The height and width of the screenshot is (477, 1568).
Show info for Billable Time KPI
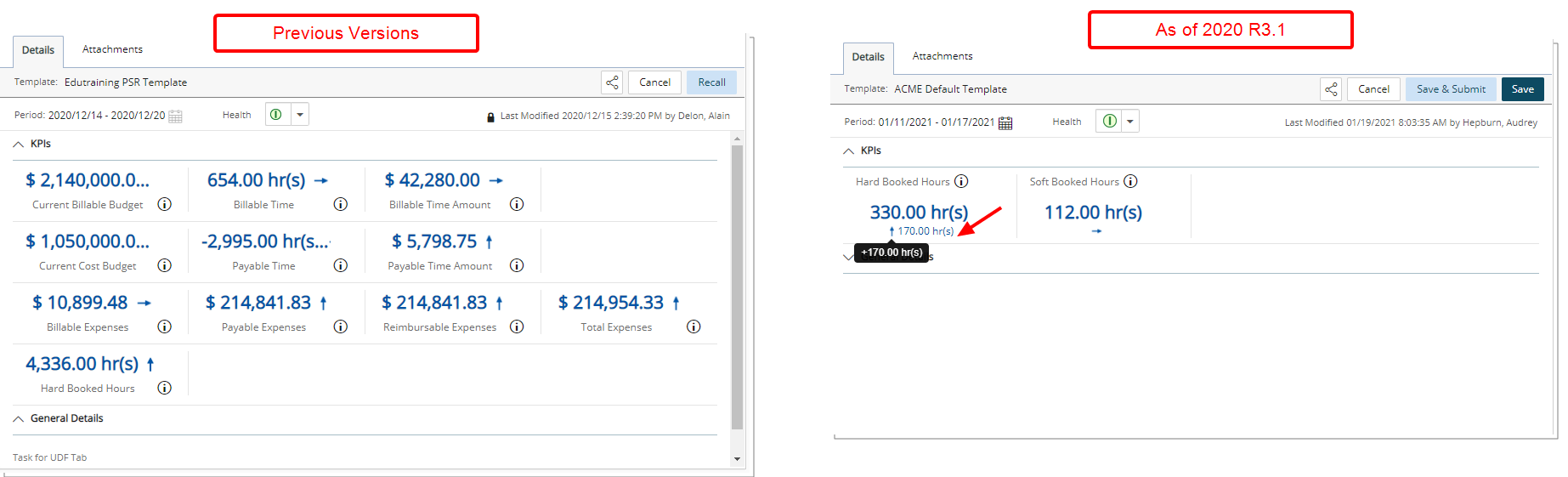tap(341, 204)
